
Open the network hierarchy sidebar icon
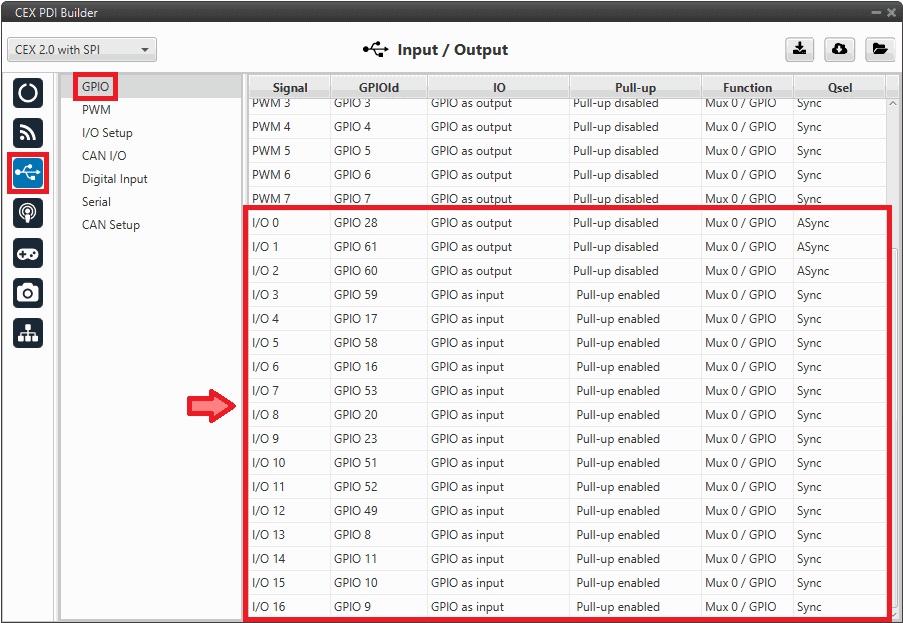(28, 334)
